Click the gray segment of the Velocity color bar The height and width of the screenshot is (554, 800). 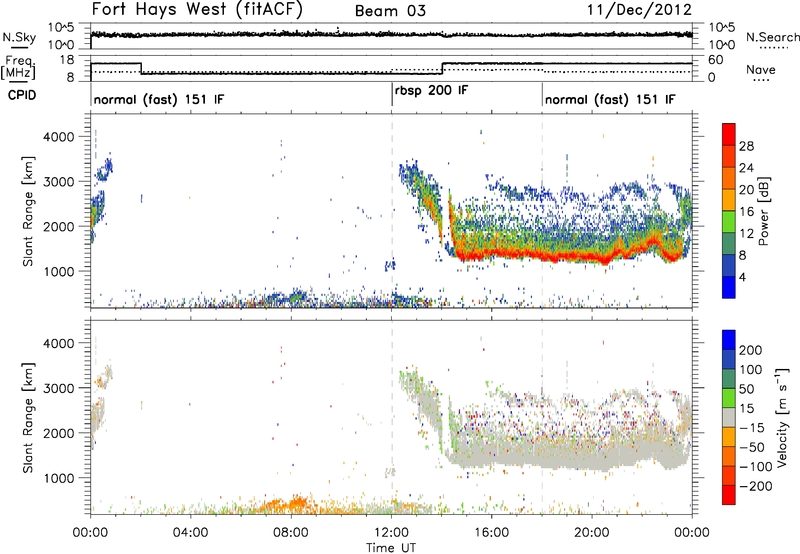pyautogui.click(x=729, y=418)
